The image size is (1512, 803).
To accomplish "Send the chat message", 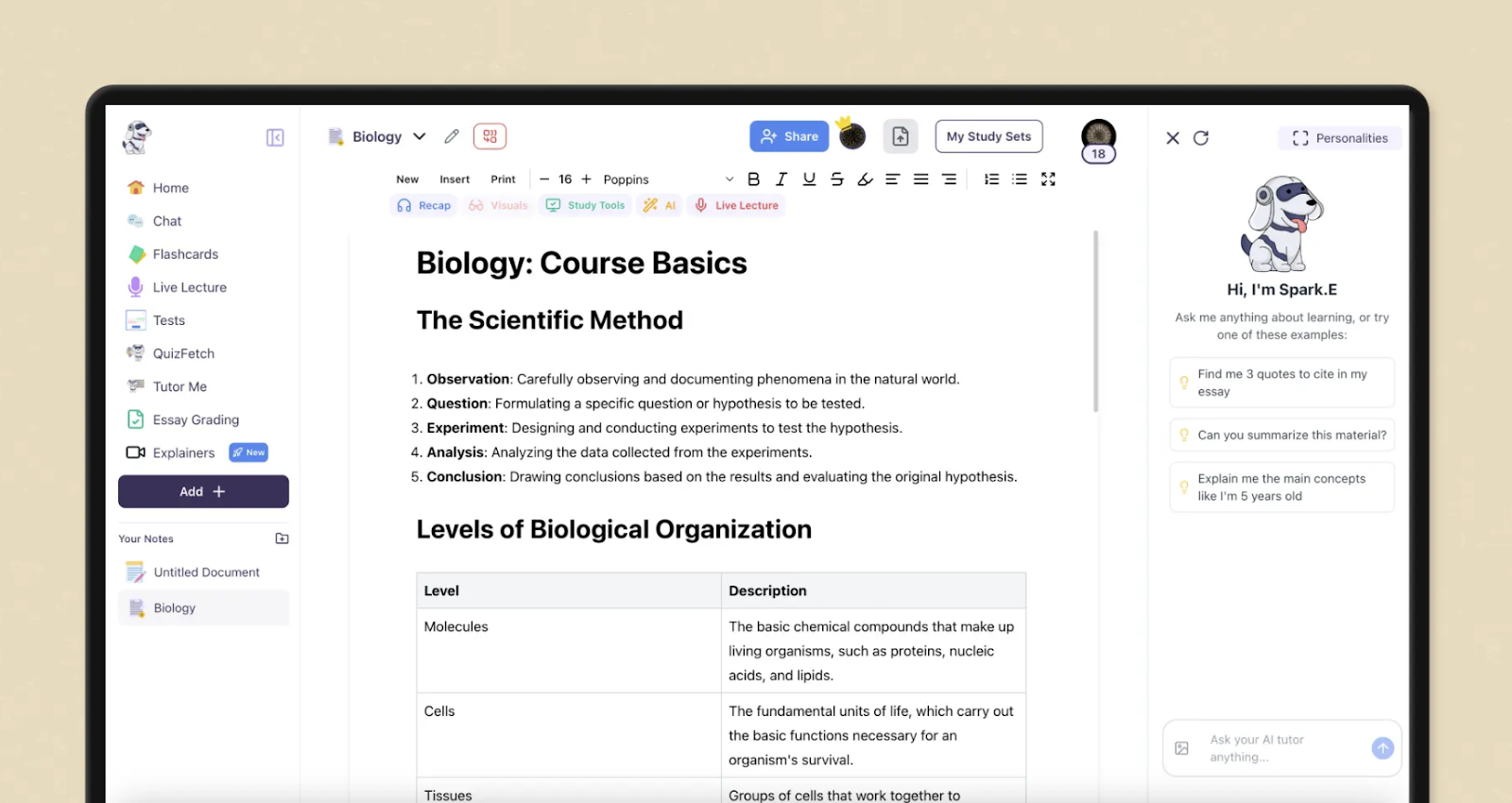I will tap(1383, 748).
